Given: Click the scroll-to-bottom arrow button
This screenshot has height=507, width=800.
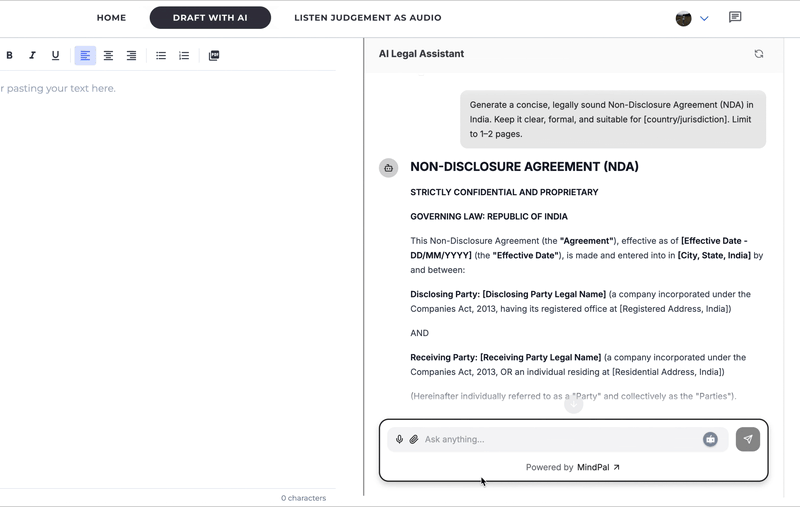Looking at the screenshot, I should coord(573,404).
